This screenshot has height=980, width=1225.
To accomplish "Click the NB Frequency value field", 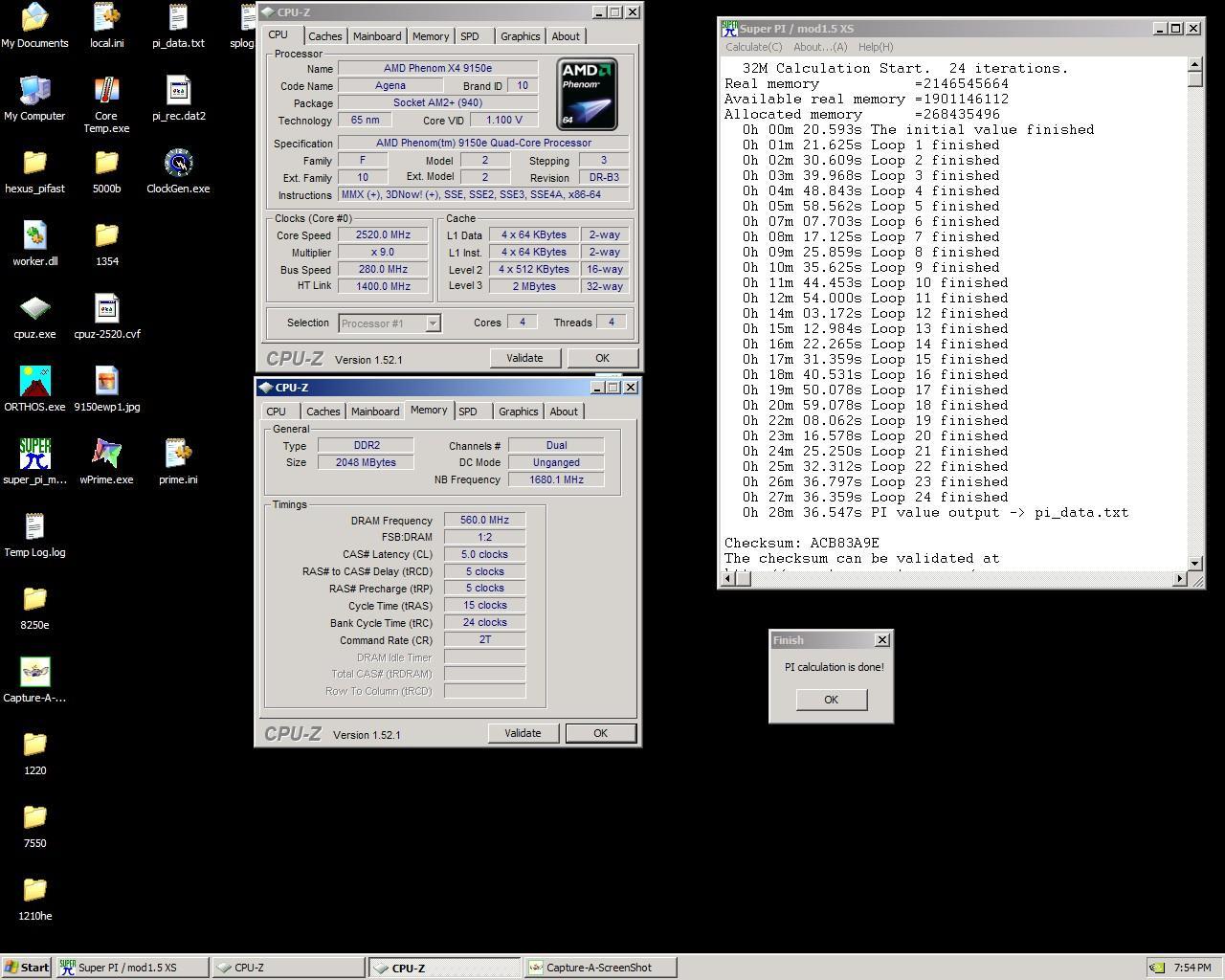I will coord(556,479).
